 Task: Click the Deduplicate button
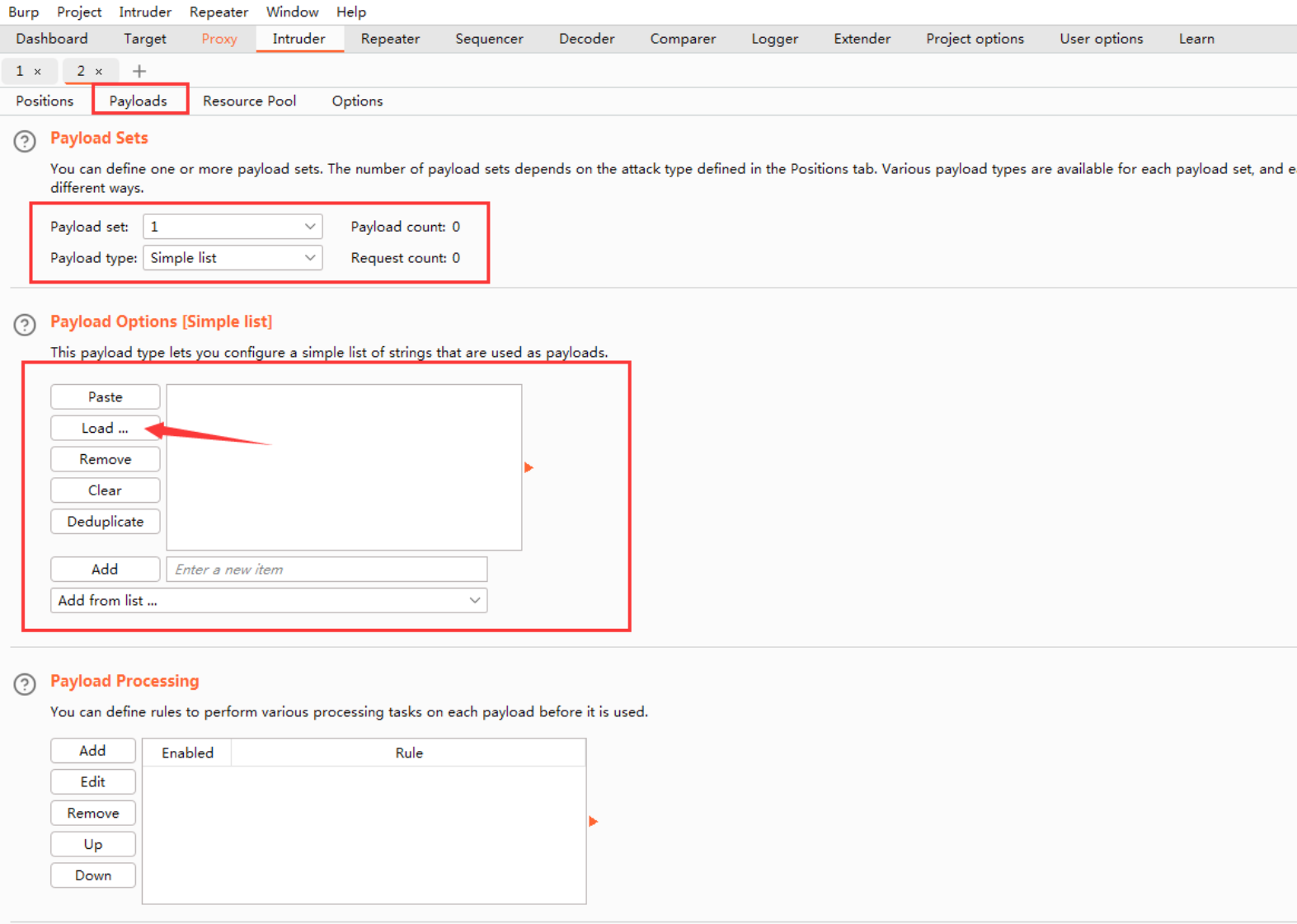click(106, 522)
